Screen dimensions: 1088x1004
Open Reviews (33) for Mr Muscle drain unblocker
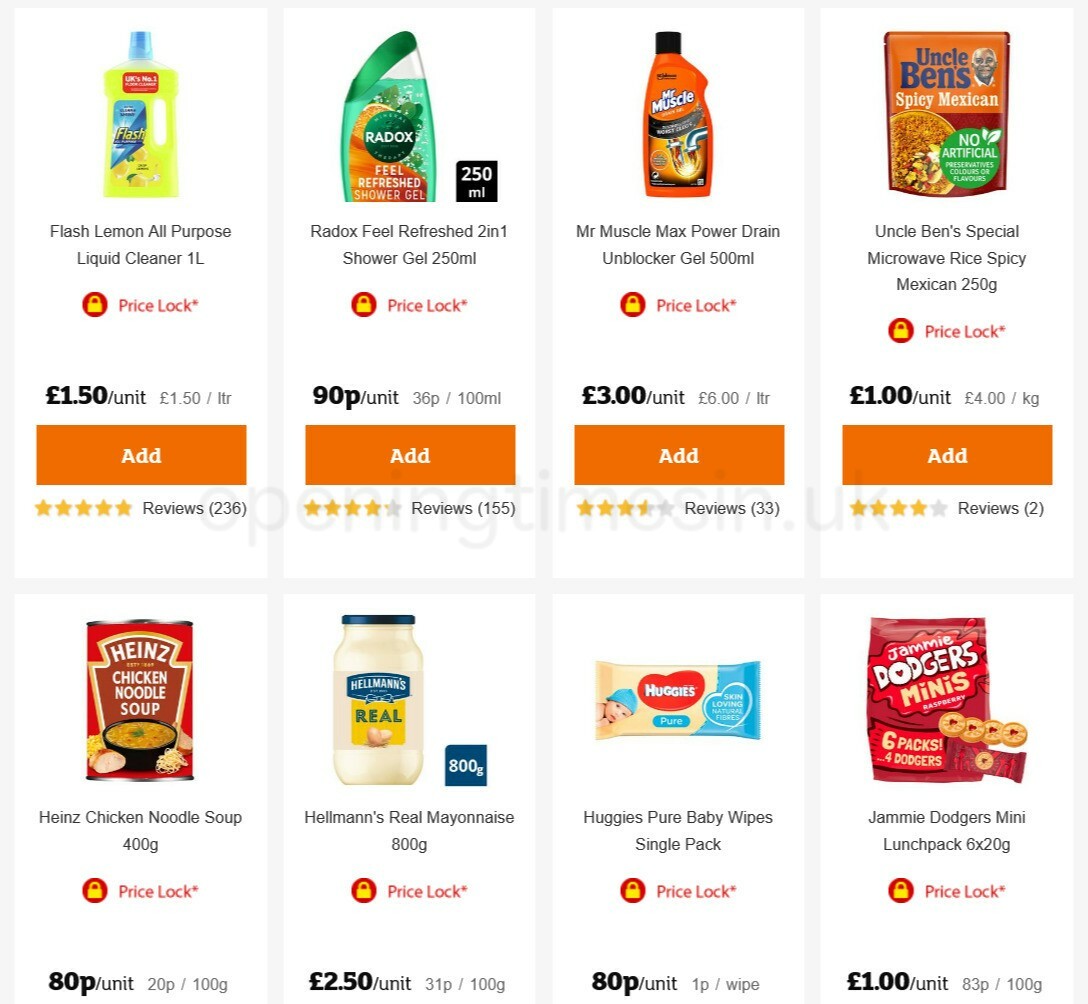tap(726, 508)
